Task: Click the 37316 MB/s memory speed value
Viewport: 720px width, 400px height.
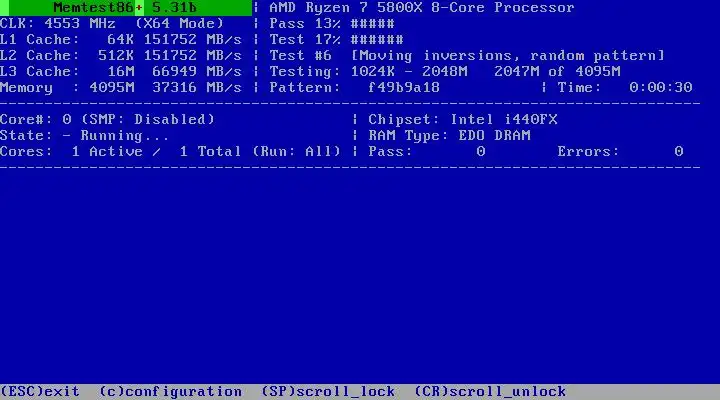Action: pyautogui.click(x=197, y=88)
